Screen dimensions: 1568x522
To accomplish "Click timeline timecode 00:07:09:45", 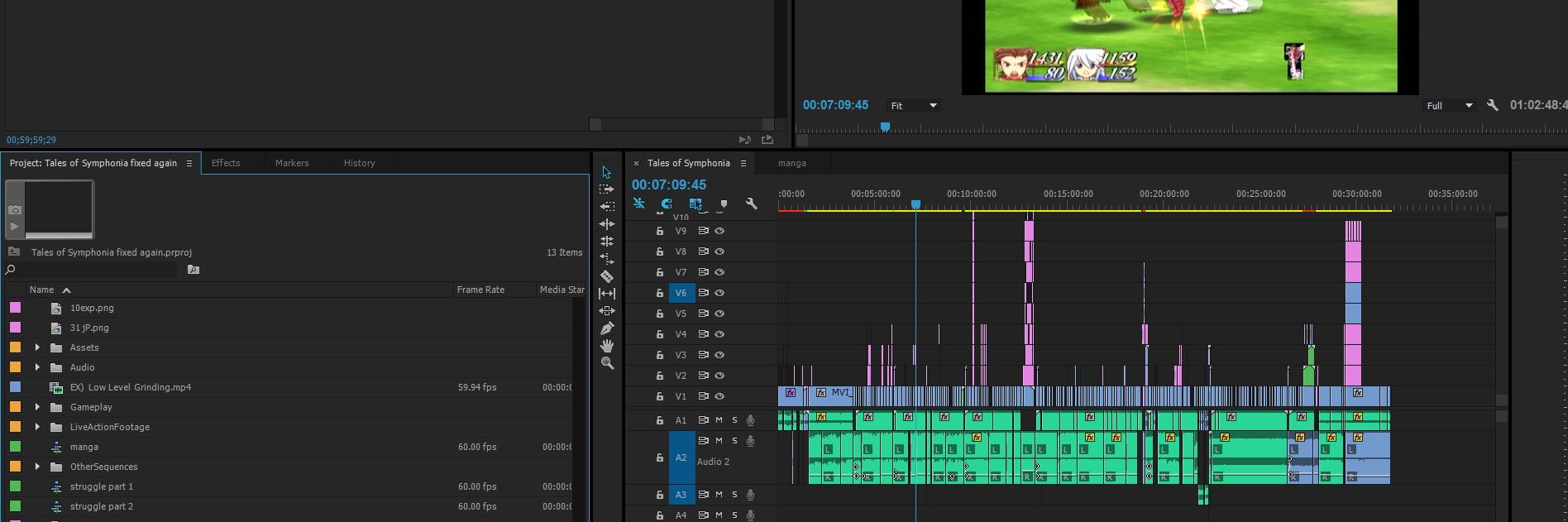I will coord(669,184).
